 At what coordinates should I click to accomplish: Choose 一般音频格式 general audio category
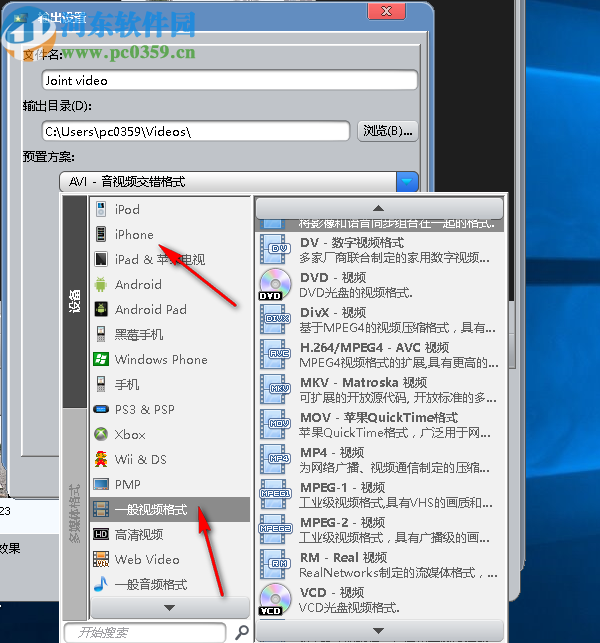[x=170, y=584]
